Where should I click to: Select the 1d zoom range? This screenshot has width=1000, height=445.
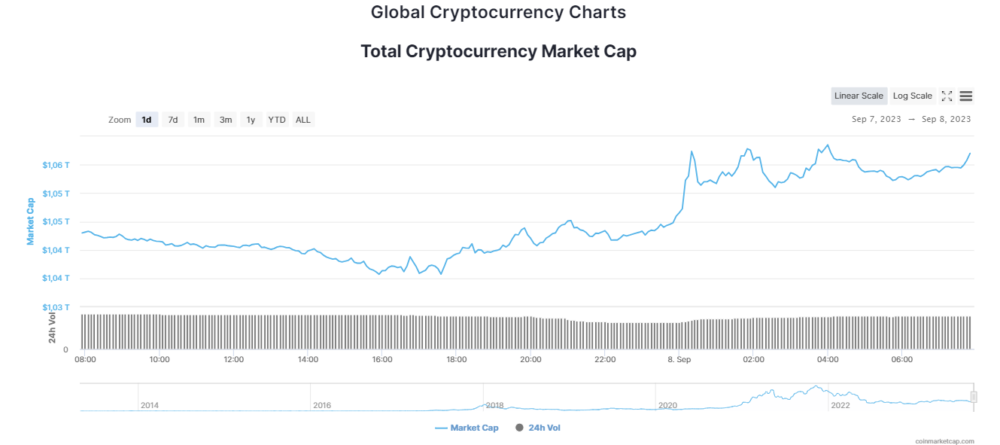point(147,120)
